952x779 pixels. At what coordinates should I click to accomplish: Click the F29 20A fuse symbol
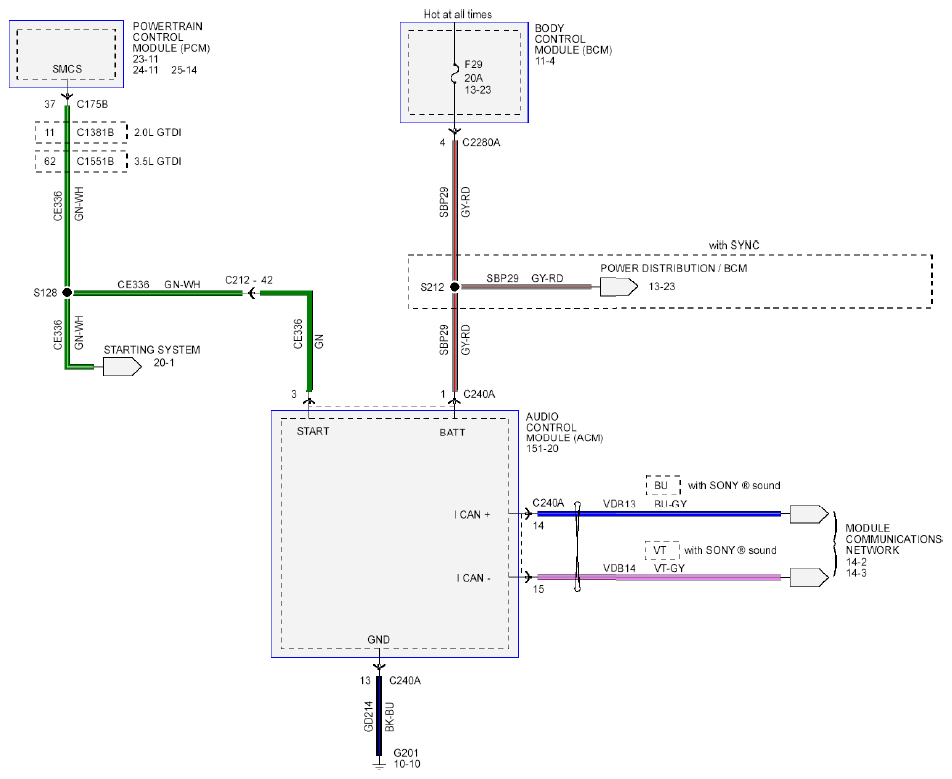[x=455, y=71]
